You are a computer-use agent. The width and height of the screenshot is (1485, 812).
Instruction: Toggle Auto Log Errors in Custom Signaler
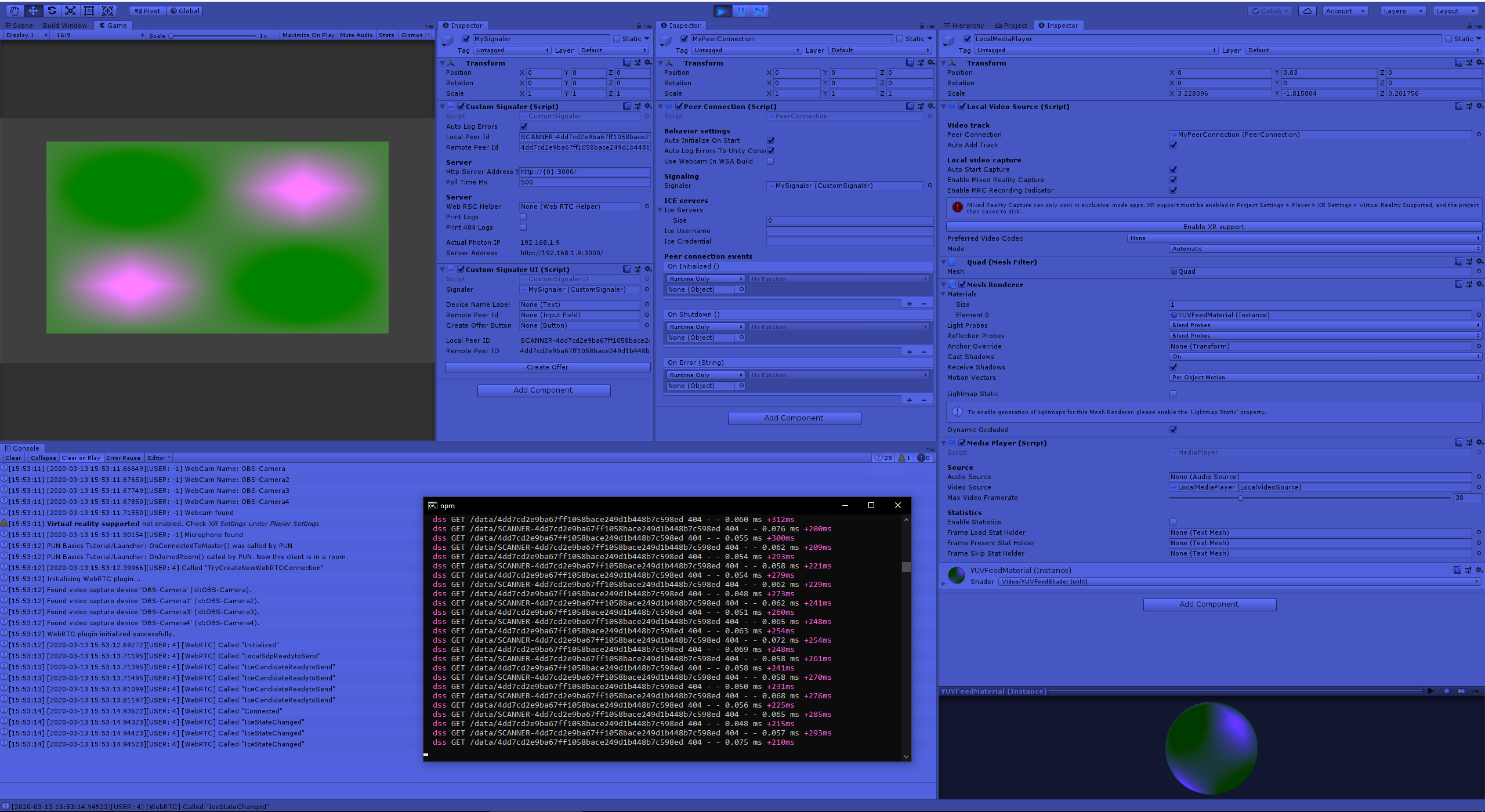(x=523, y=126)
